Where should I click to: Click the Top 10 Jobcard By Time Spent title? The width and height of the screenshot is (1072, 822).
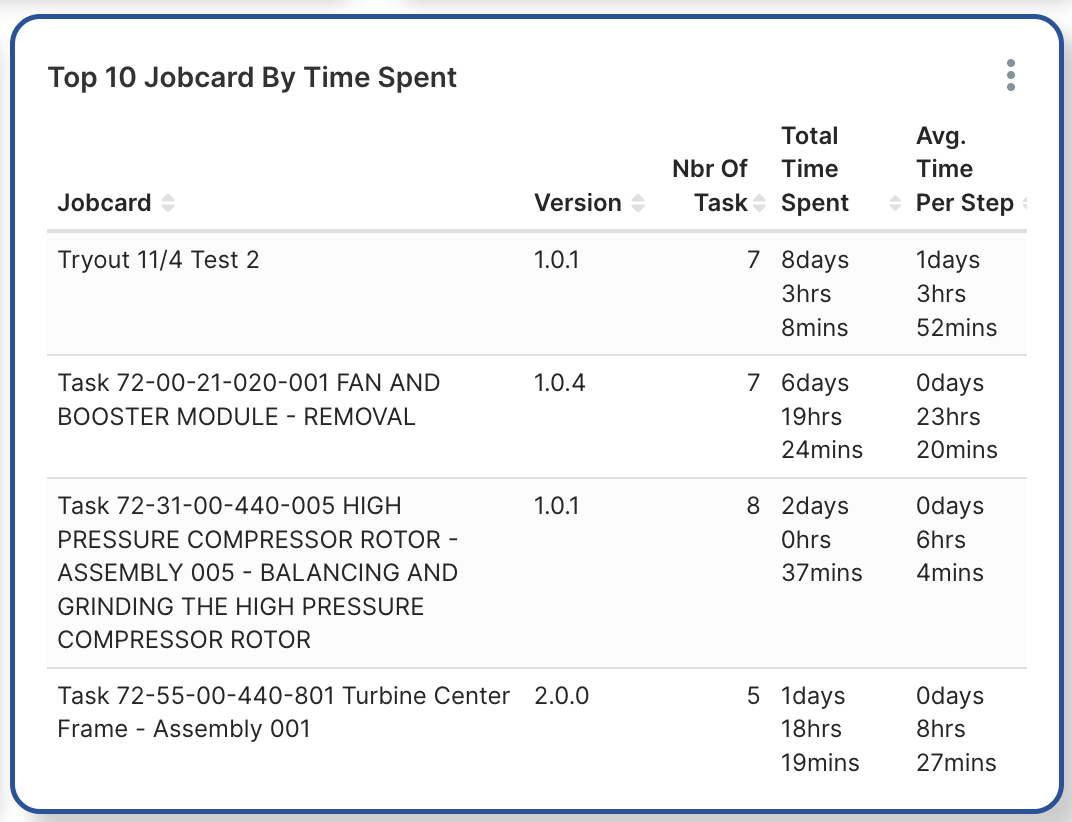(x=252, y=77)
